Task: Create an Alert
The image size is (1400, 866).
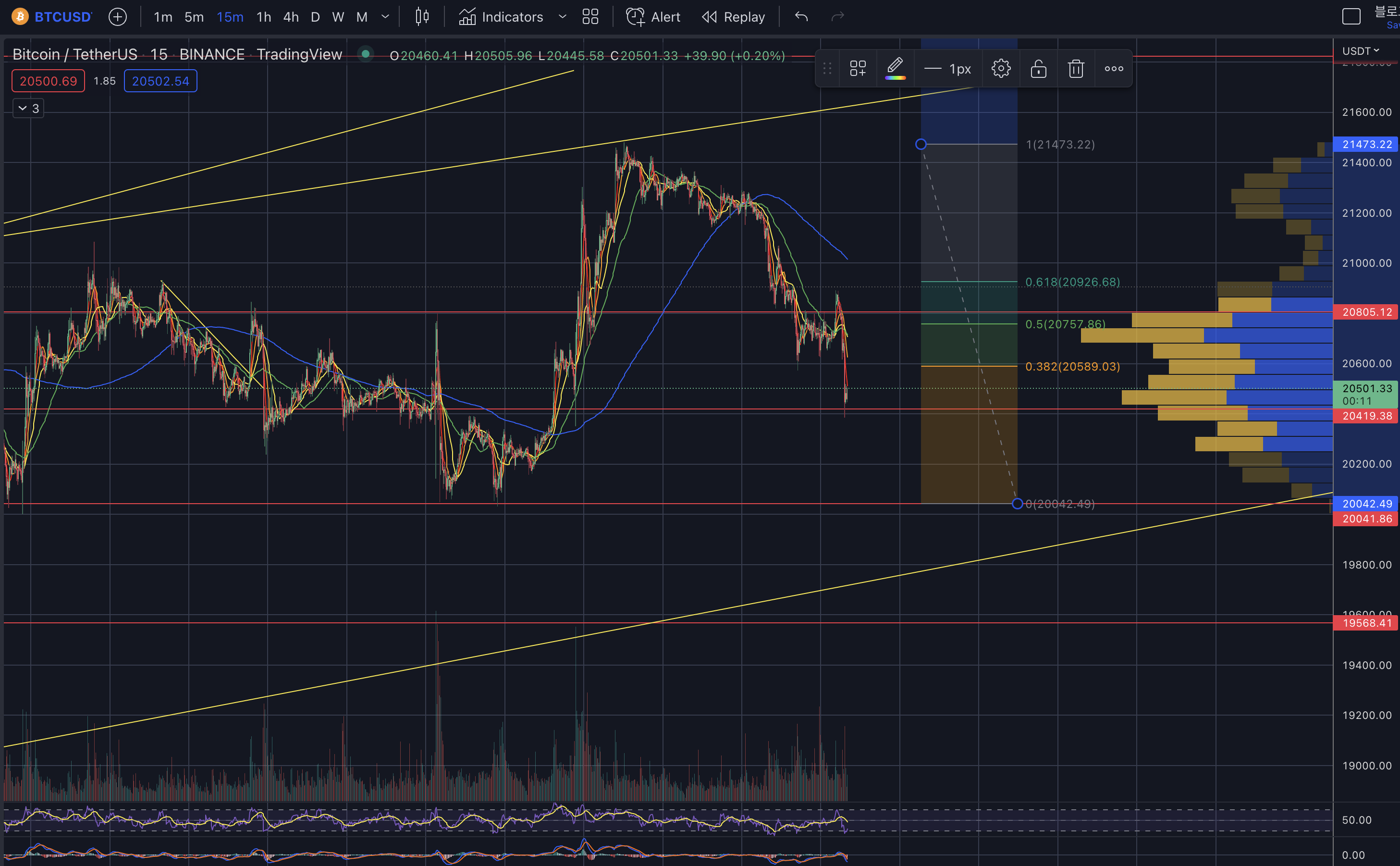Action: (653, 17)
